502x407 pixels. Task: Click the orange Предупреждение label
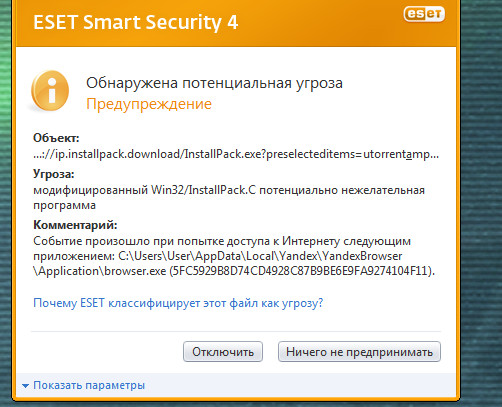point(149,104)
